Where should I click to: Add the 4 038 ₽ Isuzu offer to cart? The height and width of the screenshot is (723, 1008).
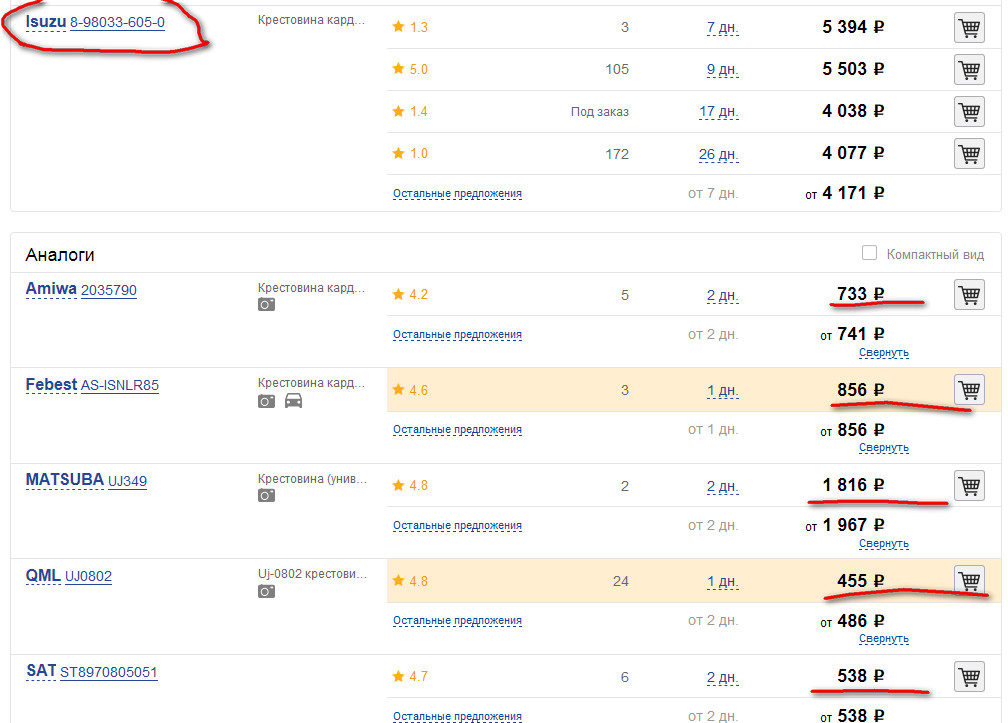point(969,111)
